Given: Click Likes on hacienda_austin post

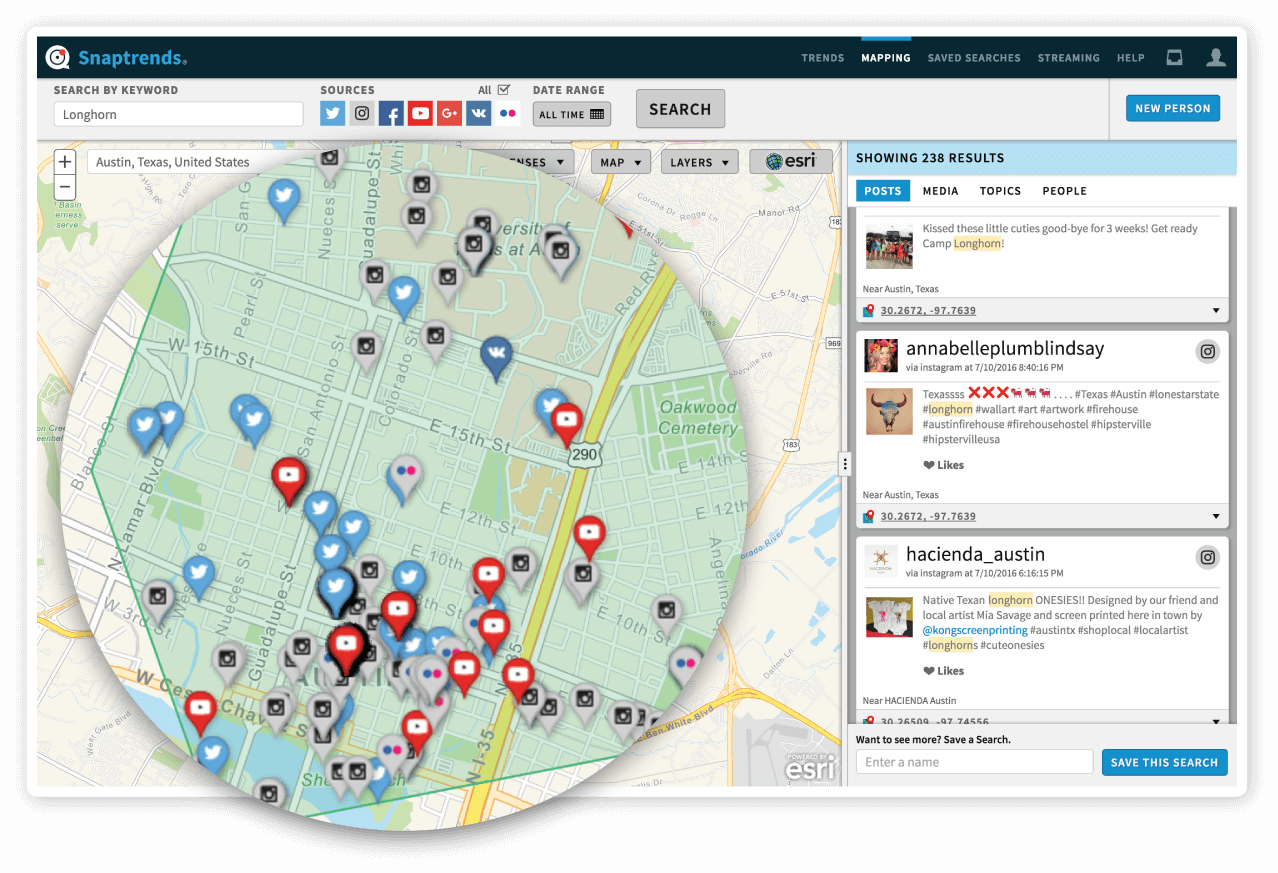Looking at the screenshot, I should pyautogui.click(x=943, y=671).
